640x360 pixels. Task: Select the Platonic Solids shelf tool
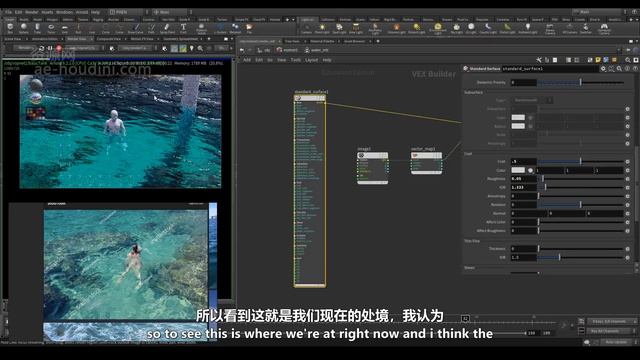201,29
